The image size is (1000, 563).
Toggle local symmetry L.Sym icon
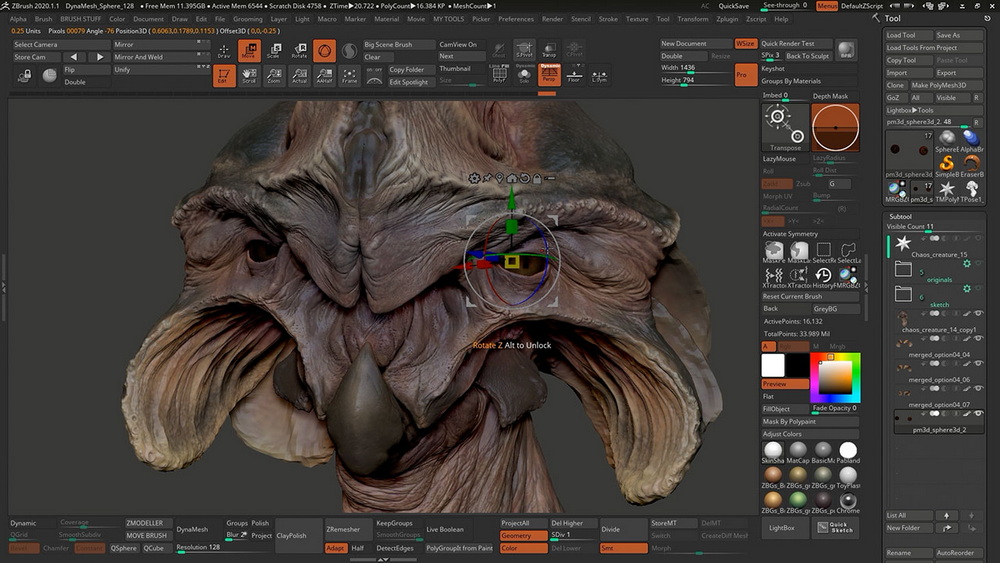pyautogui.click(x=599, y=75)
